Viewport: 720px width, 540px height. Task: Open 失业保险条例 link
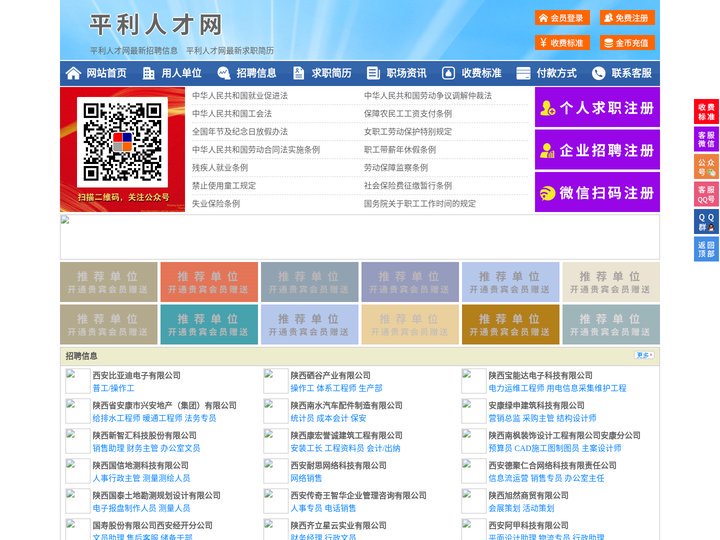click(216, 203)
